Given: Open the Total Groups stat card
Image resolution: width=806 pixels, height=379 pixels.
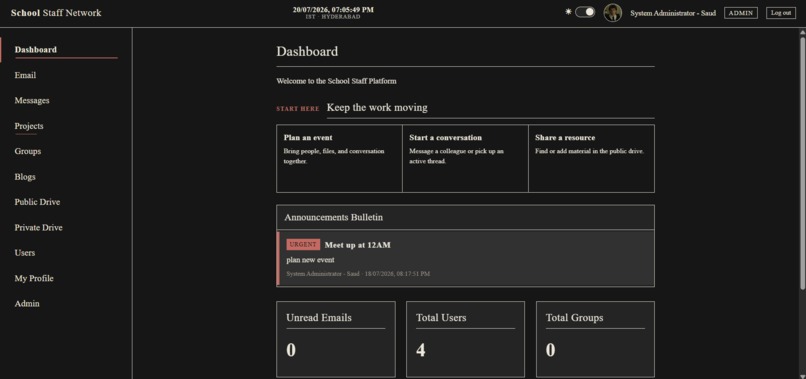Looking at the screenshot, I should [x=595, y=339].
